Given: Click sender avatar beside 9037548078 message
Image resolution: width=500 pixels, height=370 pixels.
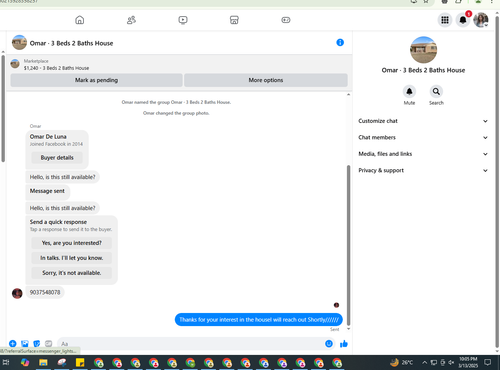Looking at the screenshot, I should (17, 293).
